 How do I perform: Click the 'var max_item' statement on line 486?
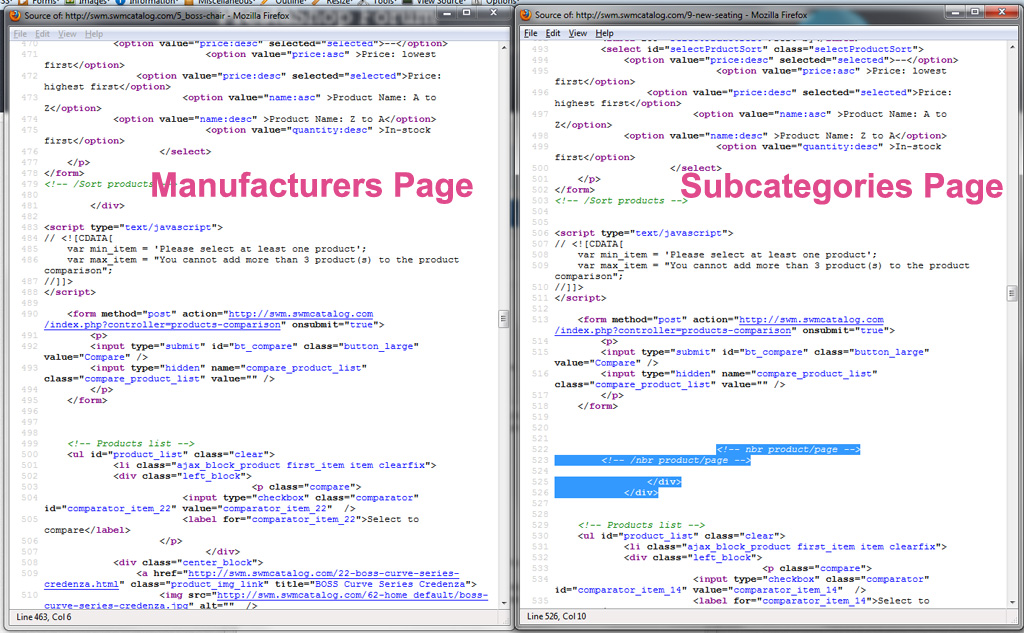tap(251, 265)
